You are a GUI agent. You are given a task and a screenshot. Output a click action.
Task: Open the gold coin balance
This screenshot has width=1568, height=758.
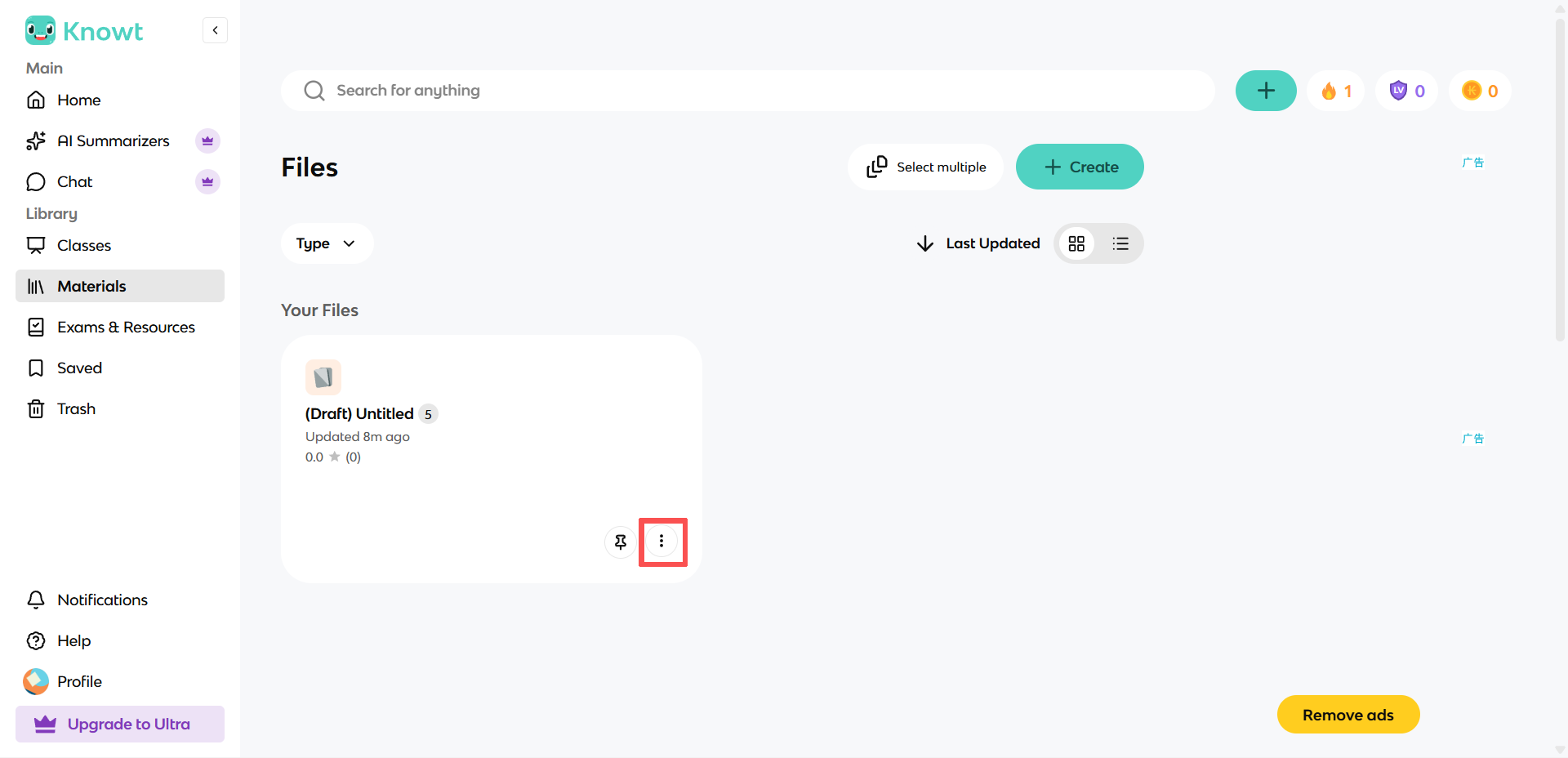click(x=1480, y=91)
